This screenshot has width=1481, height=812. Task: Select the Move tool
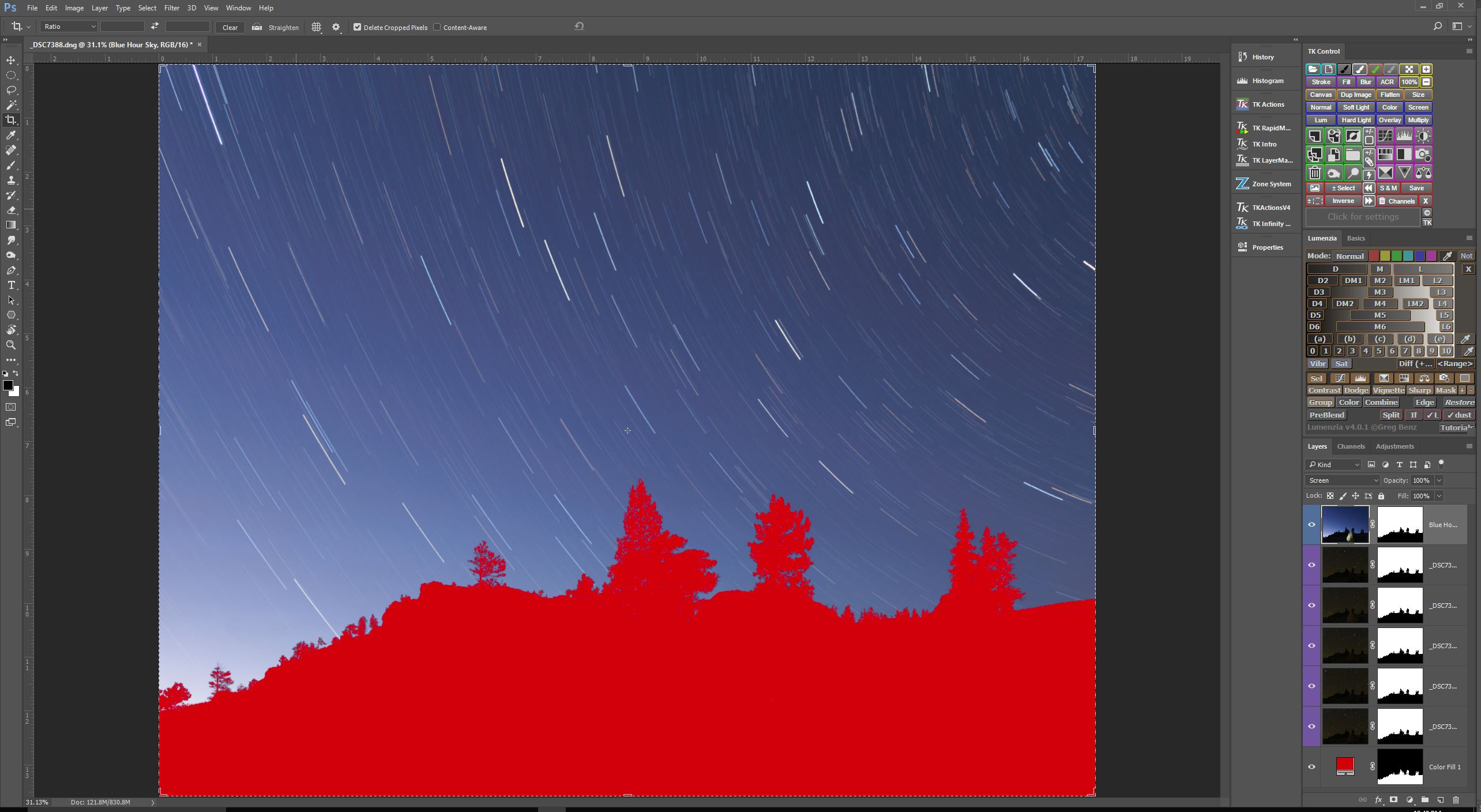pyautogui.click(x=11, y=61)
